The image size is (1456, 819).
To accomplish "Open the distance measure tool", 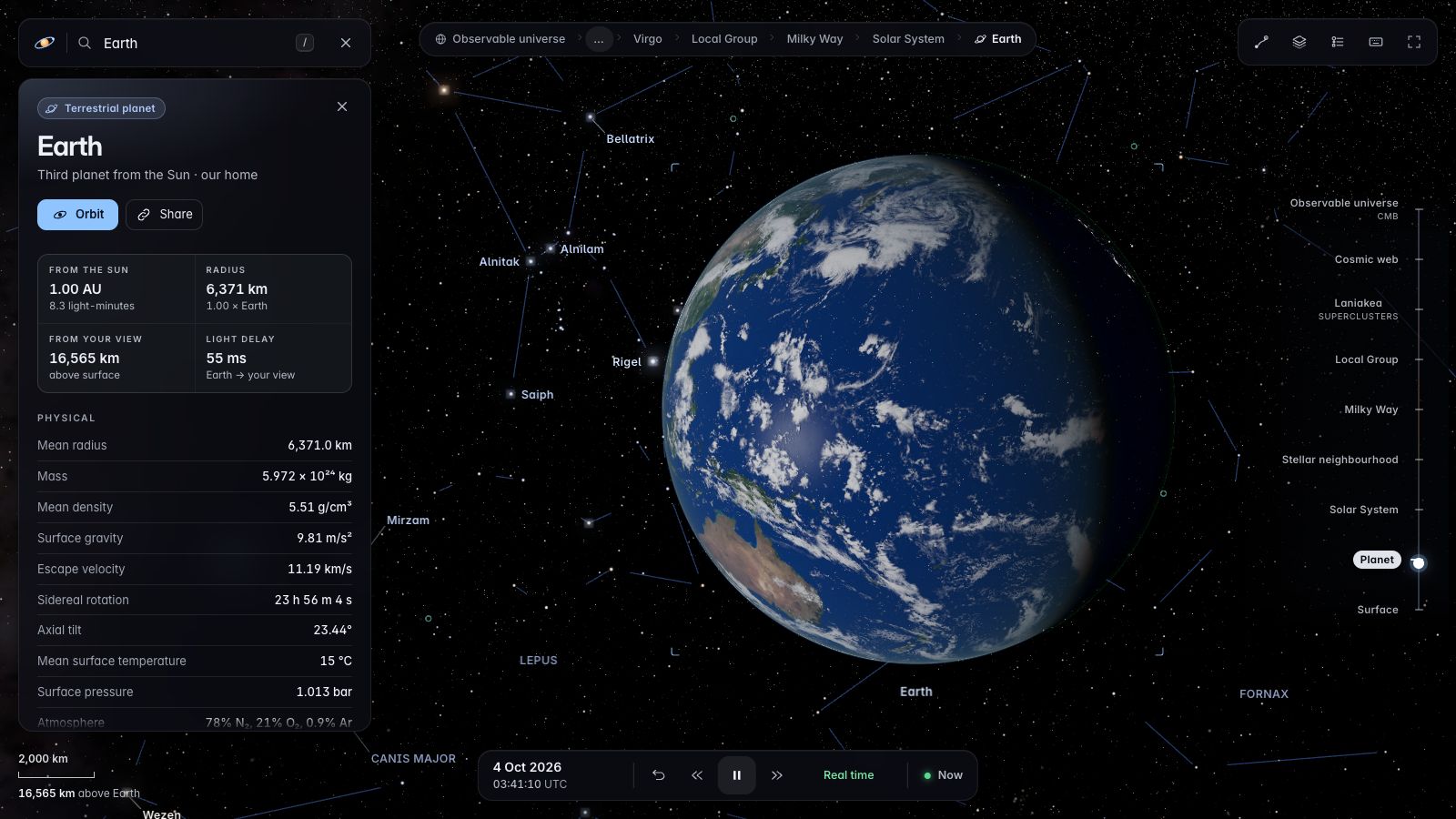I will click(1261, 42).
